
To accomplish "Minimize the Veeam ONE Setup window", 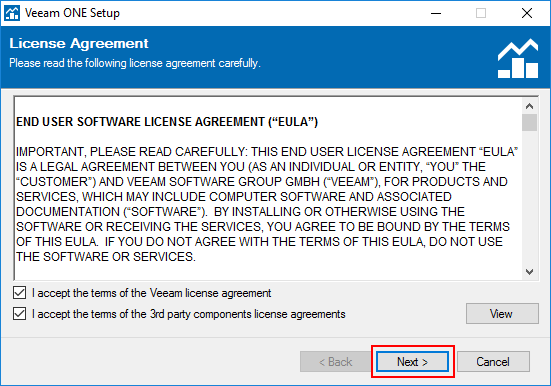I will (436, 13).
